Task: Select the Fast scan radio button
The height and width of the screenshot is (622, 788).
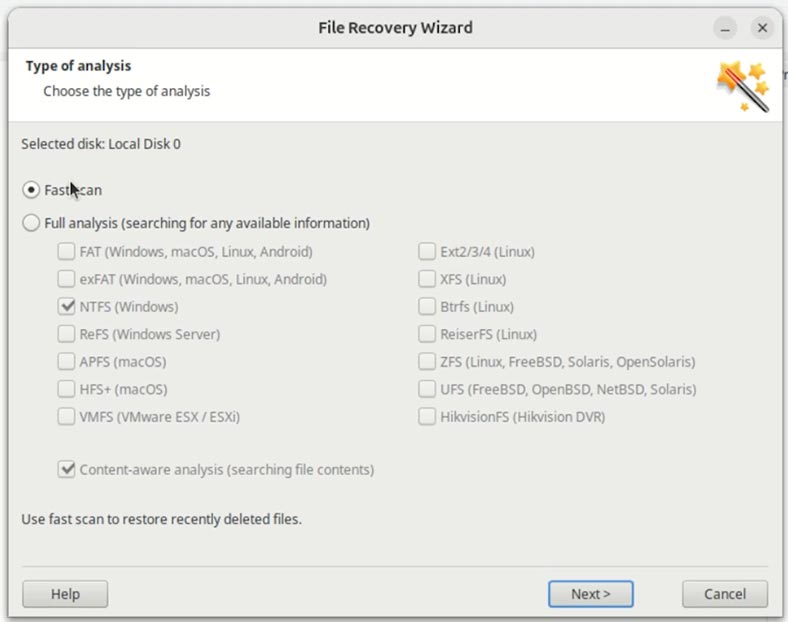Action: [31, 190]
